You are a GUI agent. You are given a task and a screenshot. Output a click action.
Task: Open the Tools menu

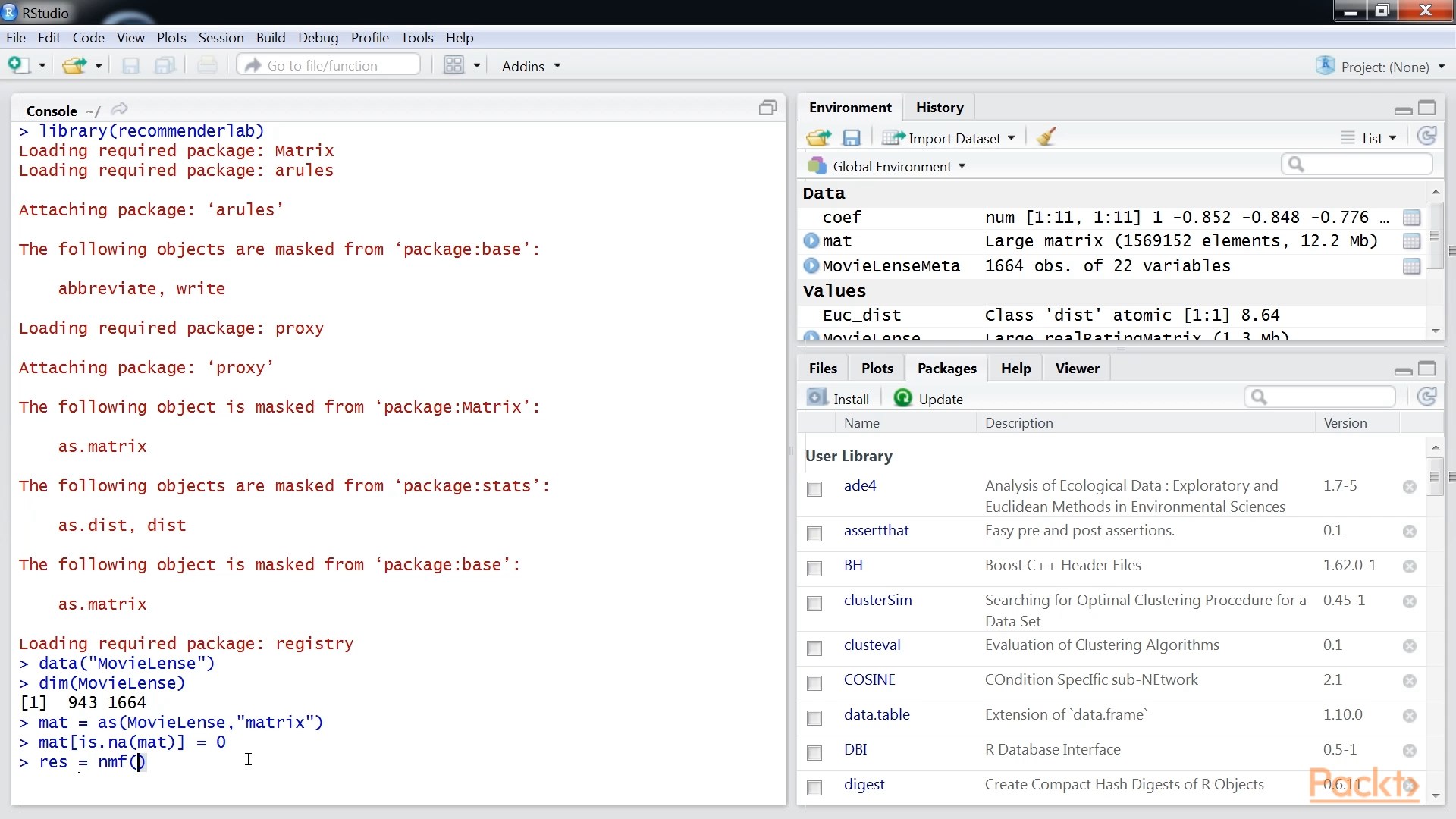(x=417, y=37)
